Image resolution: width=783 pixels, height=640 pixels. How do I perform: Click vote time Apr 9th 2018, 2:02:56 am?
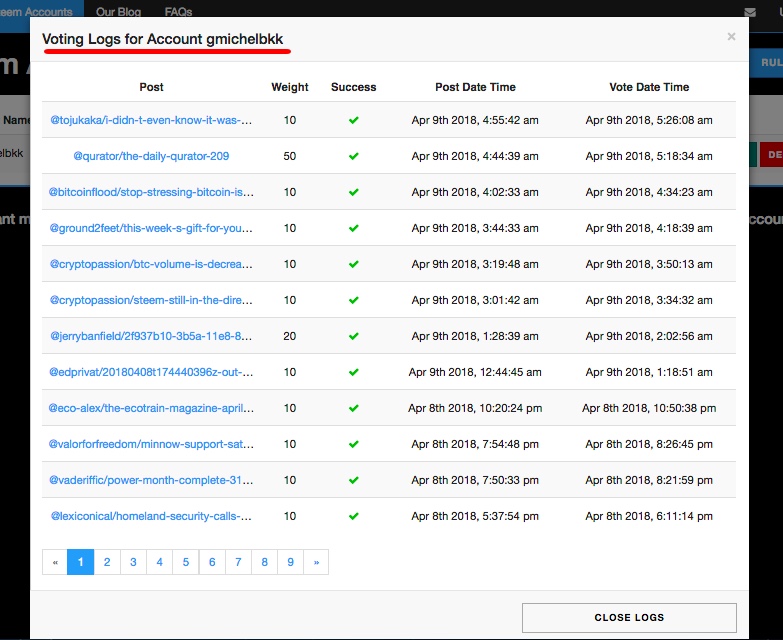[649, 336]
